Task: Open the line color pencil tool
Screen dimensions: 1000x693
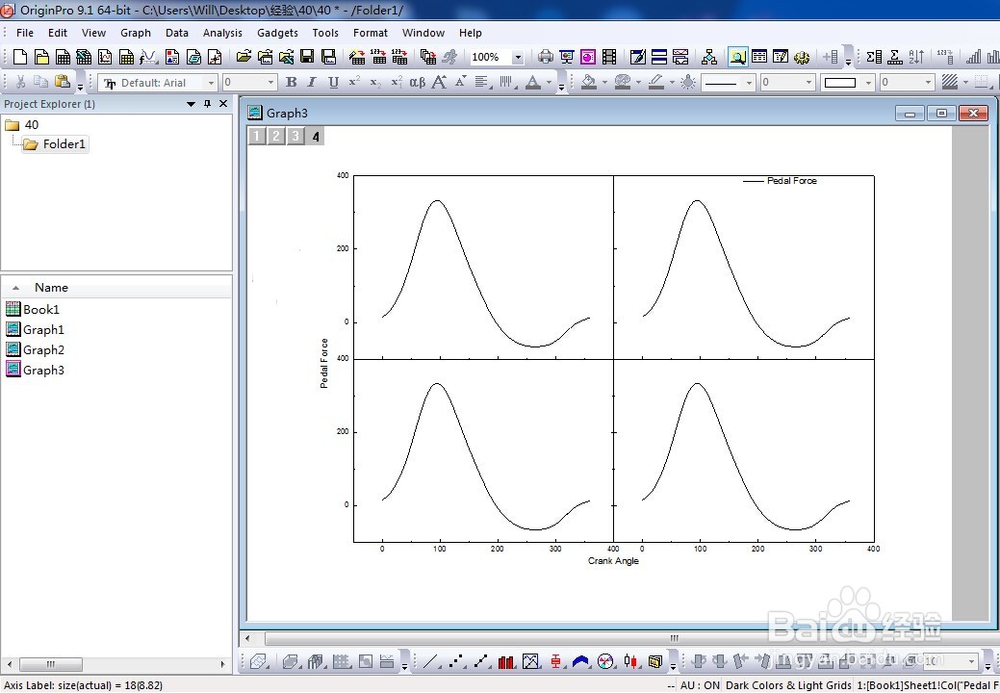Action: (x=656, y=82)
